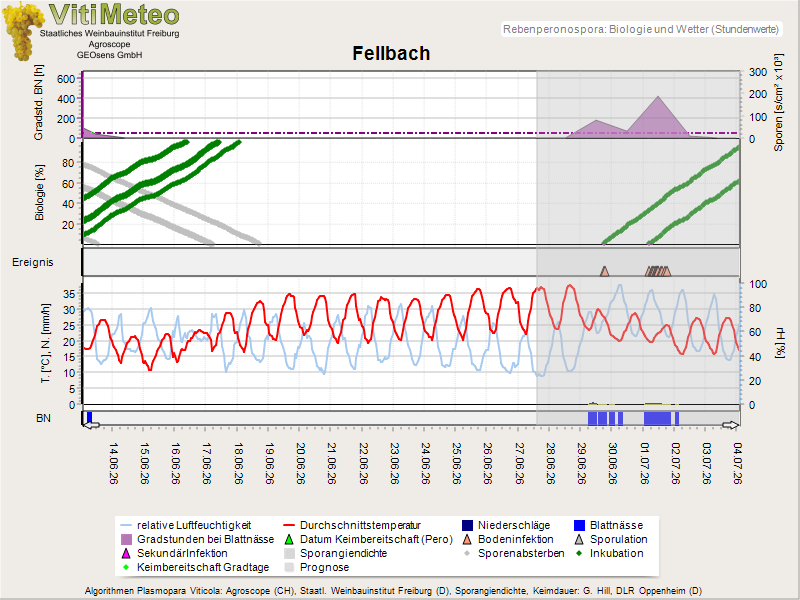
Task: Click the 19.06.26 date label
Action: (269, 463)
